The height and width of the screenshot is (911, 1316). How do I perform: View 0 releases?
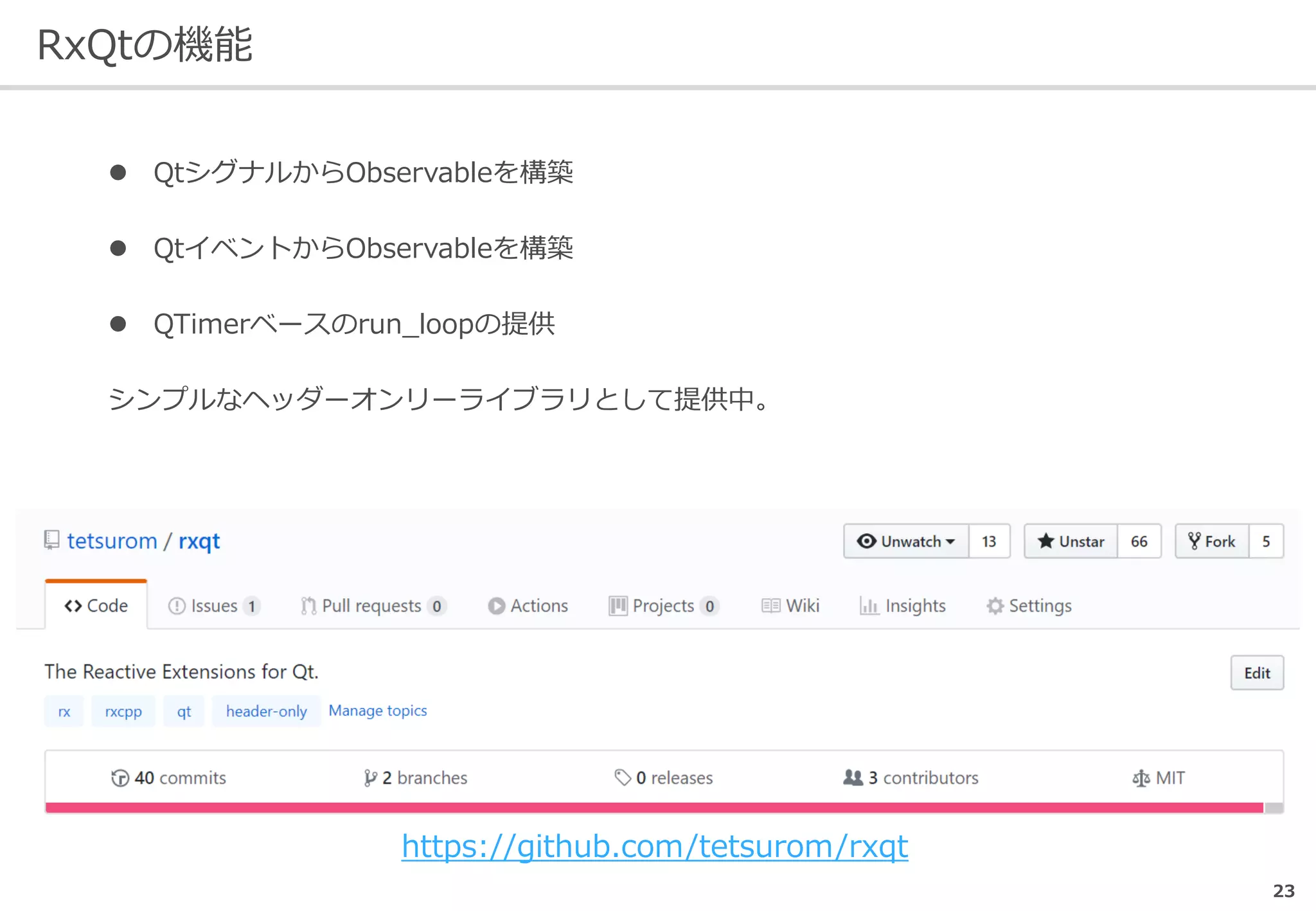click(x=664, y=778)
